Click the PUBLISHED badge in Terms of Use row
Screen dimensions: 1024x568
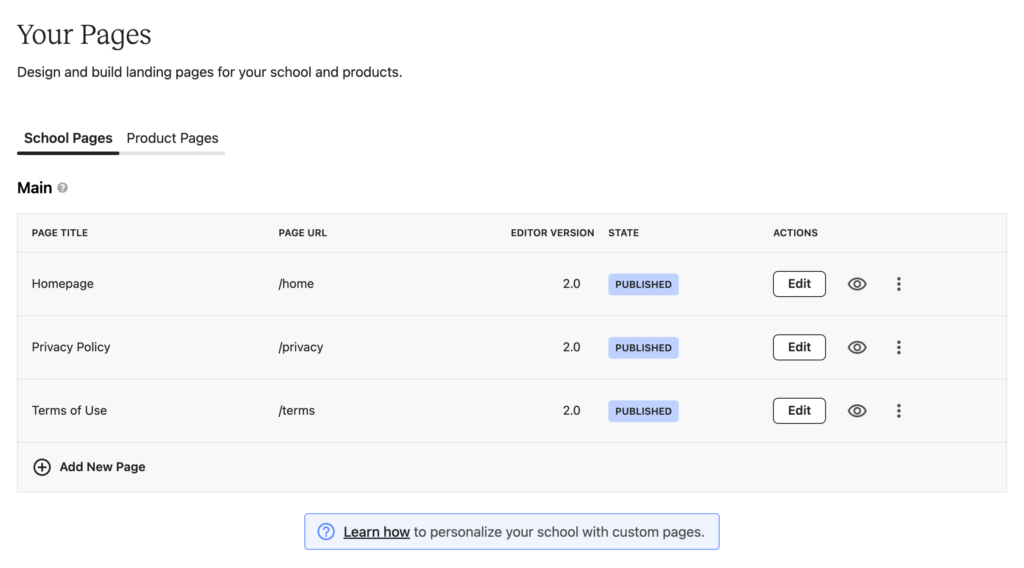(643, 411)
